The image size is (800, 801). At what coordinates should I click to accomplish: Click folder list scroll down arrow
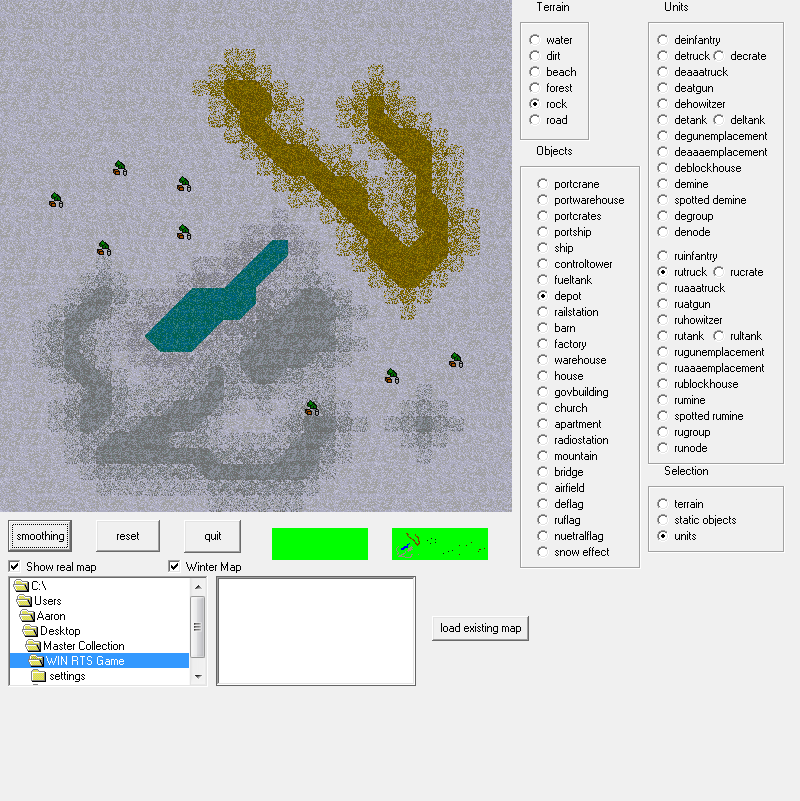198,676
